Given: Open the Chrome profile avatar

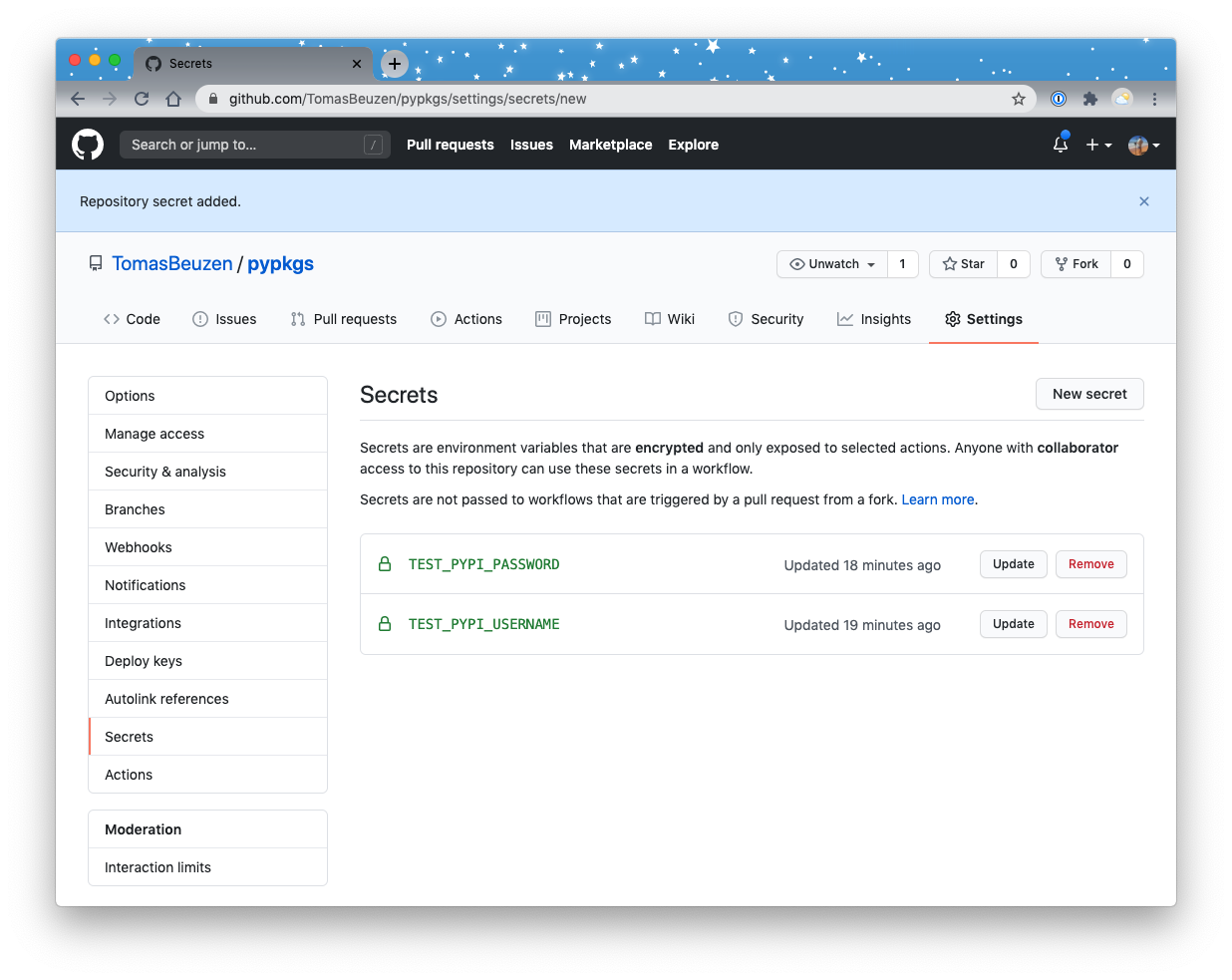Looking at the screenshot, I should (1123, 99).
